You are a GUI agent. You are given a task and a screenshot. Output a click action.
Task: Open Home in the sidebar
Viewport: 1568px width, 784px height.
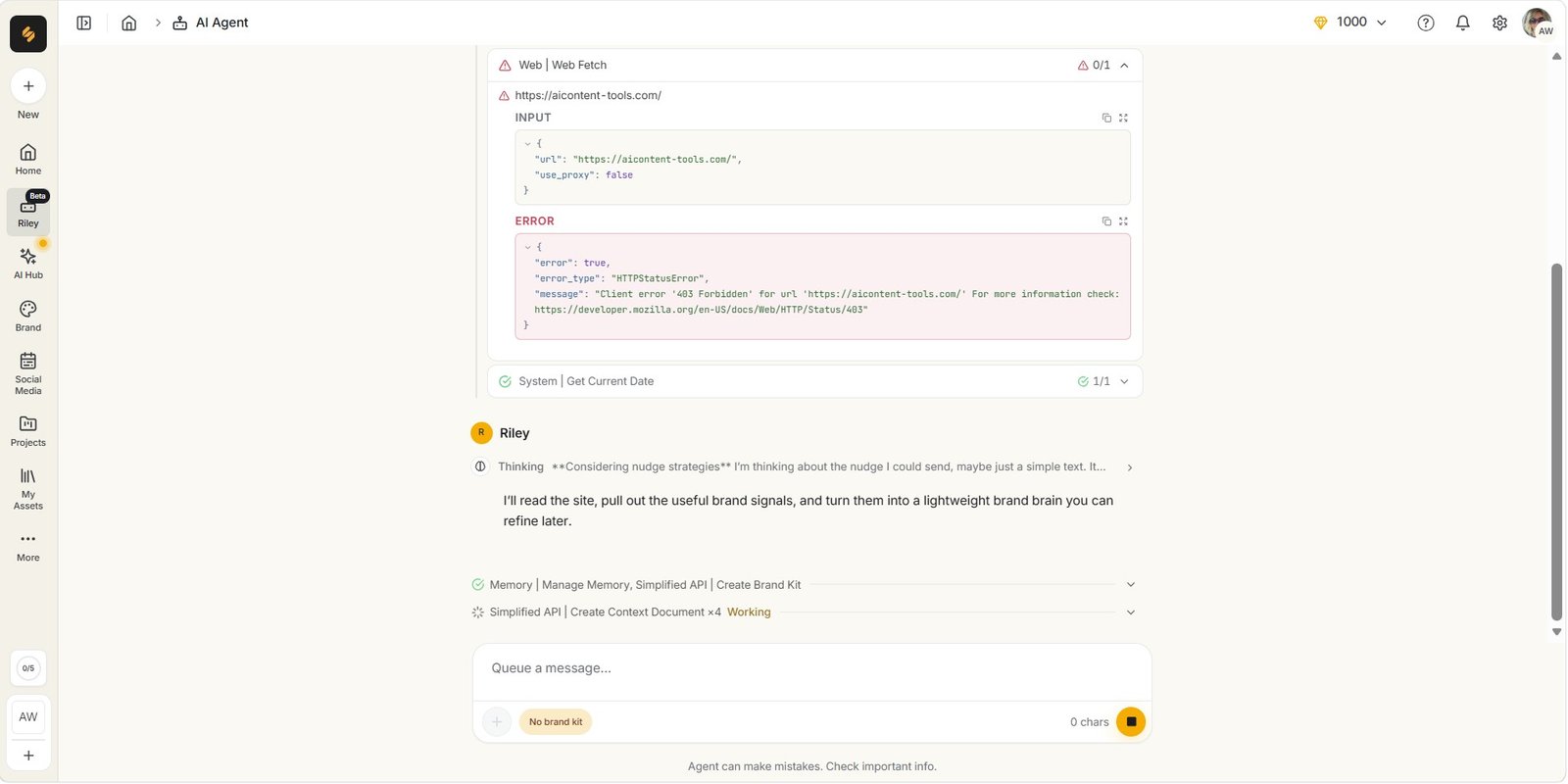[x=28, y=159]
